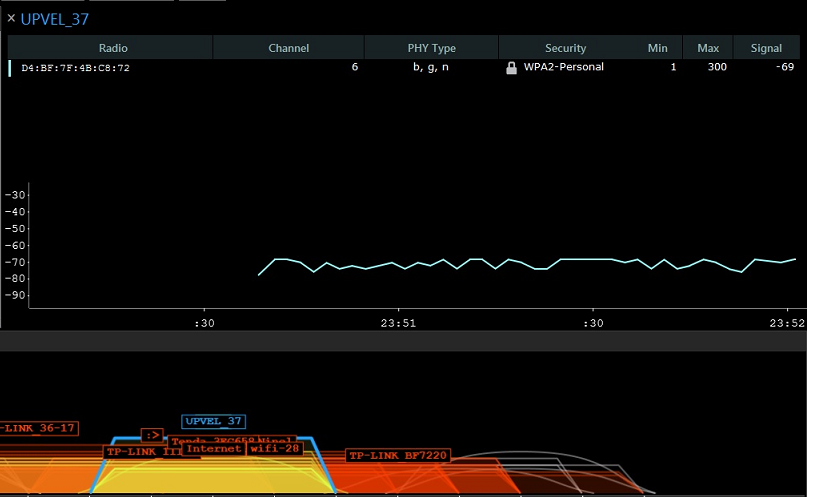Image resolution: width=819 pixels, height=497 pixels.
Task: Click the Internet network label
Action: [x=212, y=449]
